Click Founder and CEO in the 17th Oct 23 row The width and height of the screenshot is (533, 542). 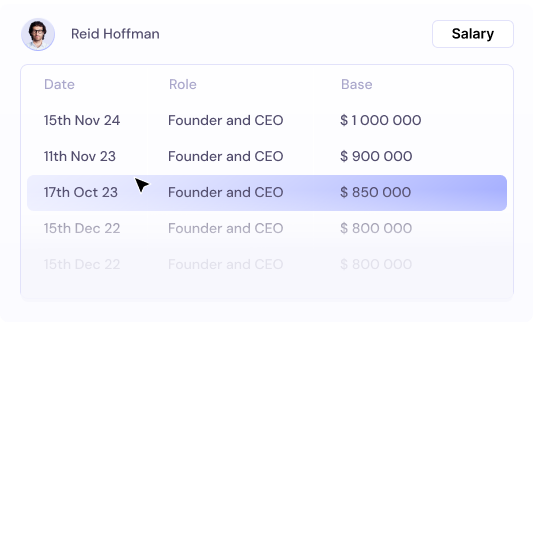pos(226,192)
